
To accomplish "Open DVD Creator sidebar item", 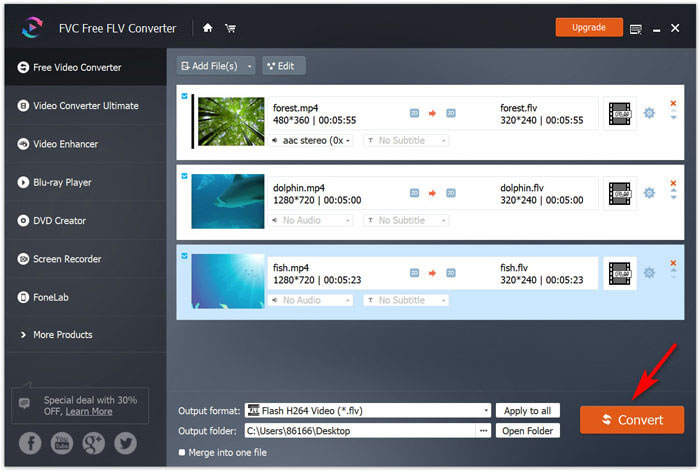I will [85, 221].
